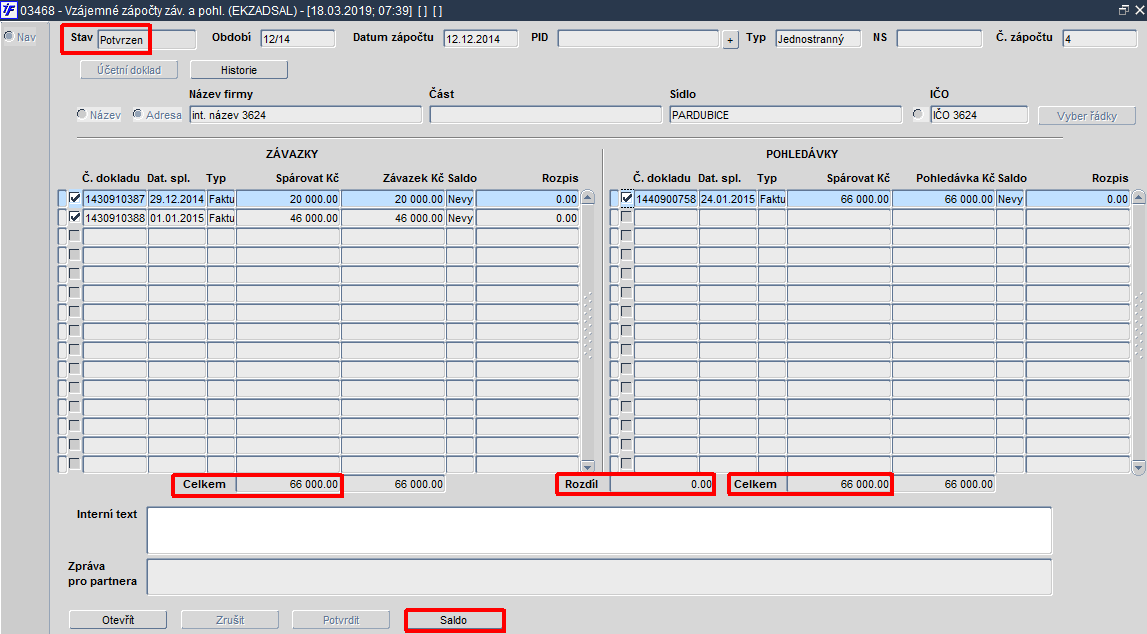Click the Historie button
The width and height of the screenshot is (1147, 634).
238,70
